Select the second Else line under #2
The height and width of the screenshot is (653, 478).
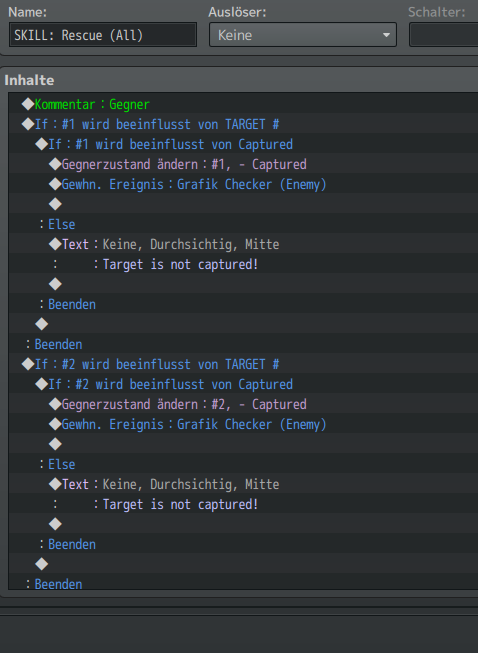243,464
